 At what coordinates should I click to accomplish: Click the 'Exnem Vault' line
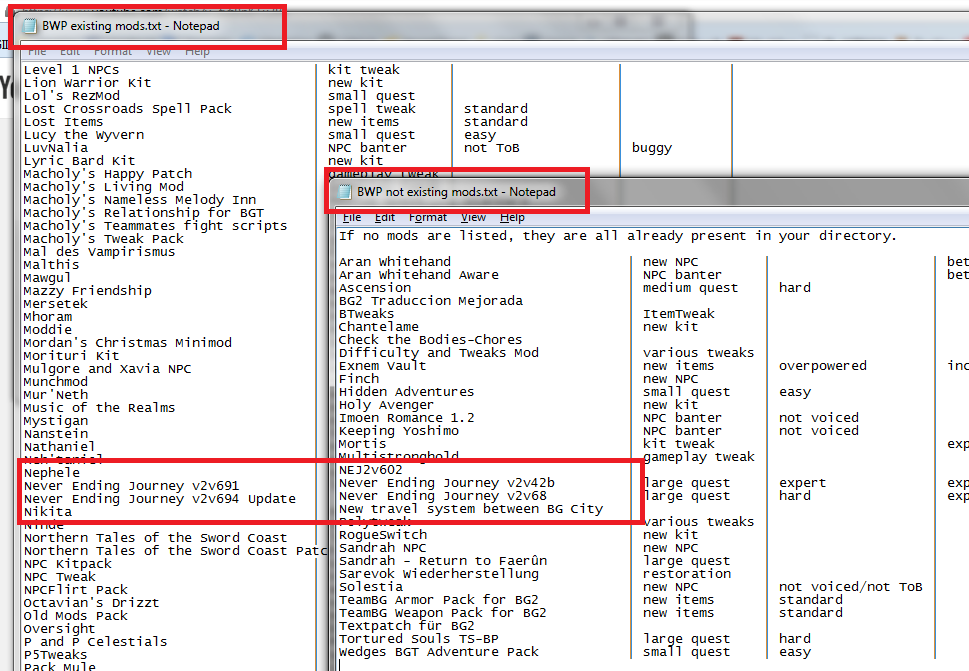(382, 365)
